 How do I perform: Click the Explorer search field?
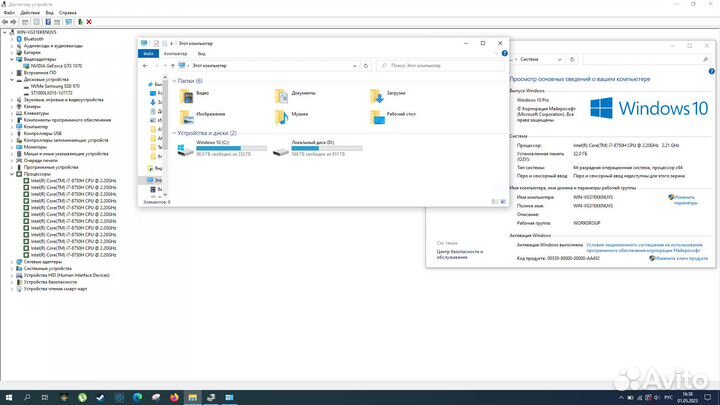(x=440, y=66)
